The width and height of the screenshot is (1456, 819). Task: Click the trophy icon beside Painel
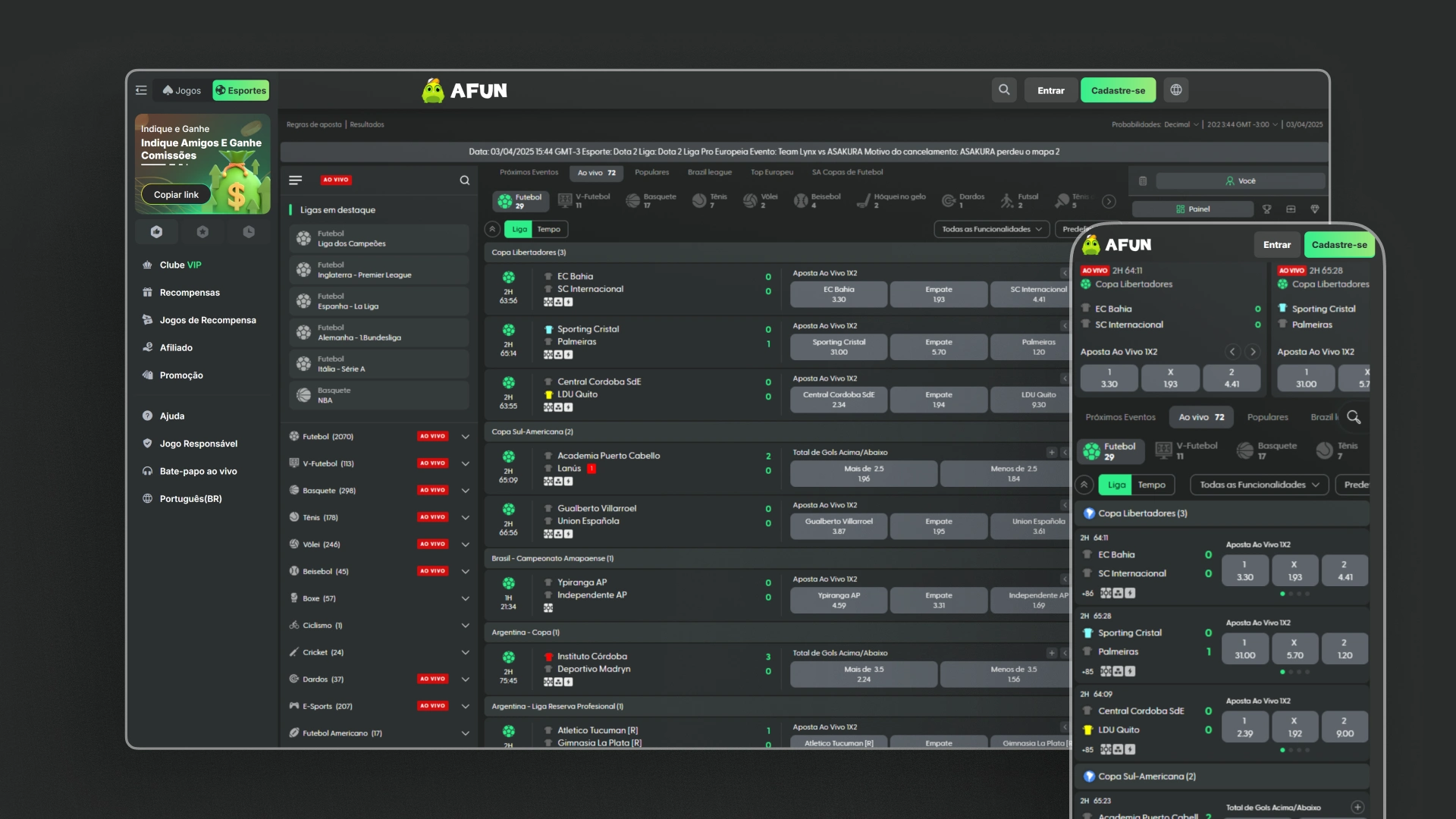1266,209
